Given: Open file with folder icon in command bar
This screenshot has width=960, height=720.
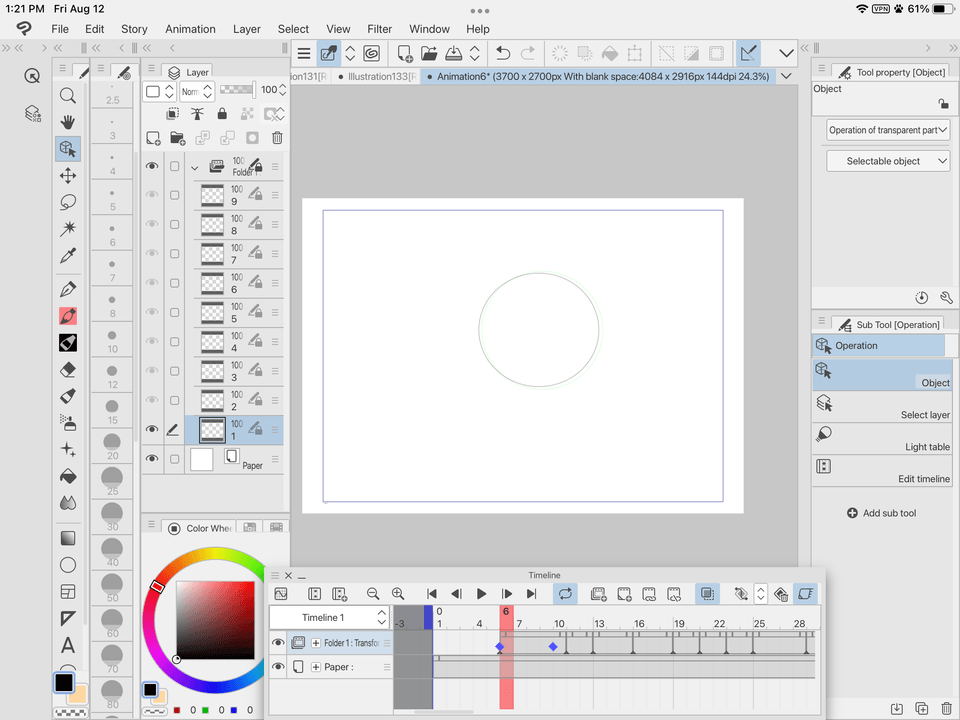Looking at the screenshot, I should [429, 53].
